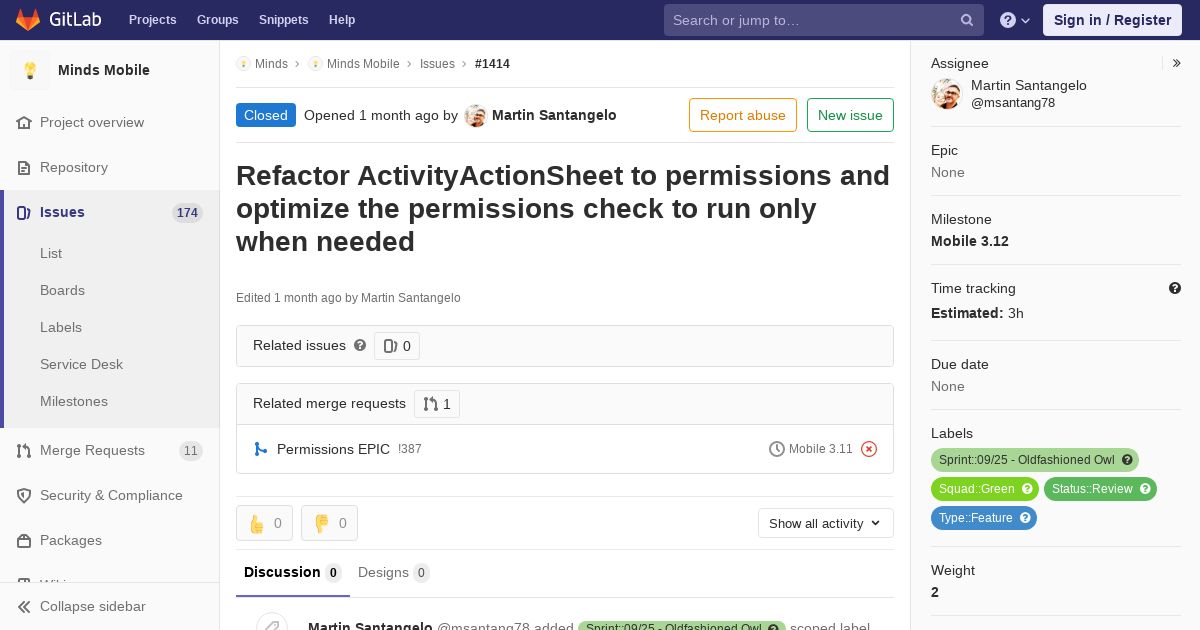Open the Permissions EPIC merge request
The width and height of the screenshot is (1200, 630).
coord(333,449)
